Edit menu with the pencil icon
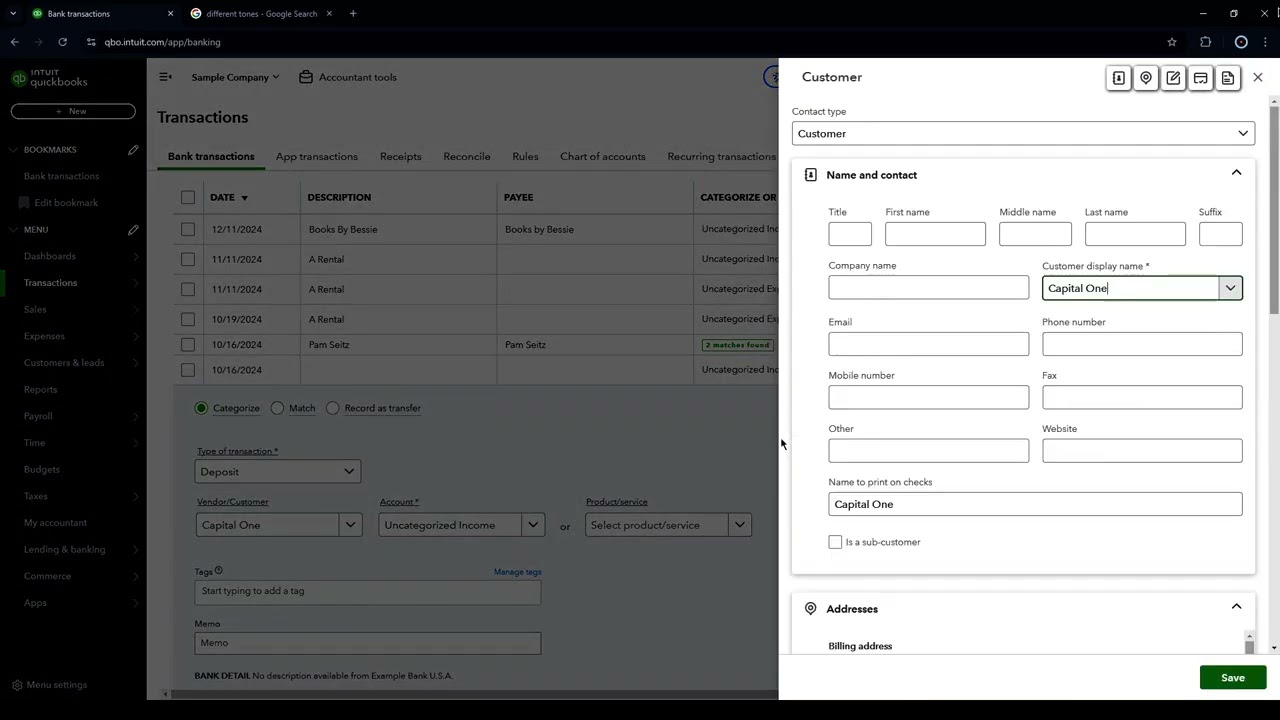Image resolution: width=1280 pixels, height=720 pixels. pyautogui.click(x=133, y=230)
